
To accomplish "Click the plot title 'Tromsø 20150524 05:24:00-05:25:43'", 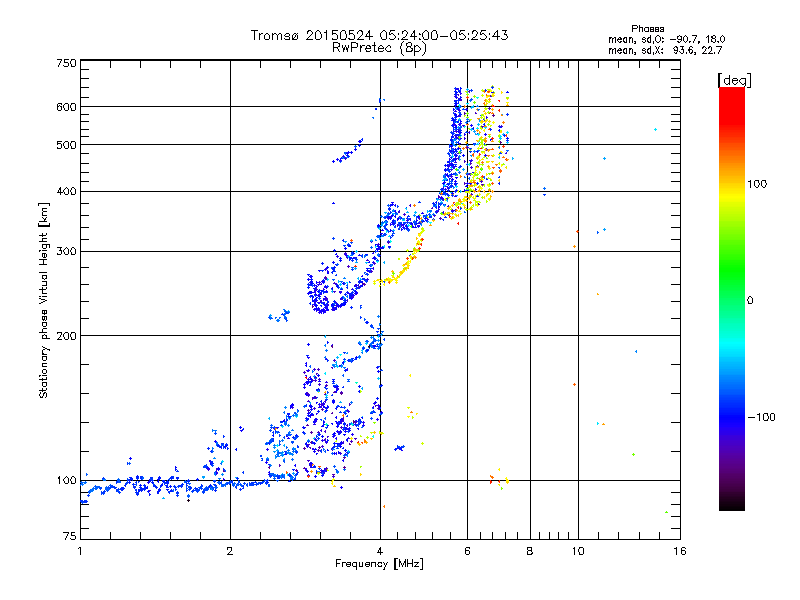I will pos(379,35).
